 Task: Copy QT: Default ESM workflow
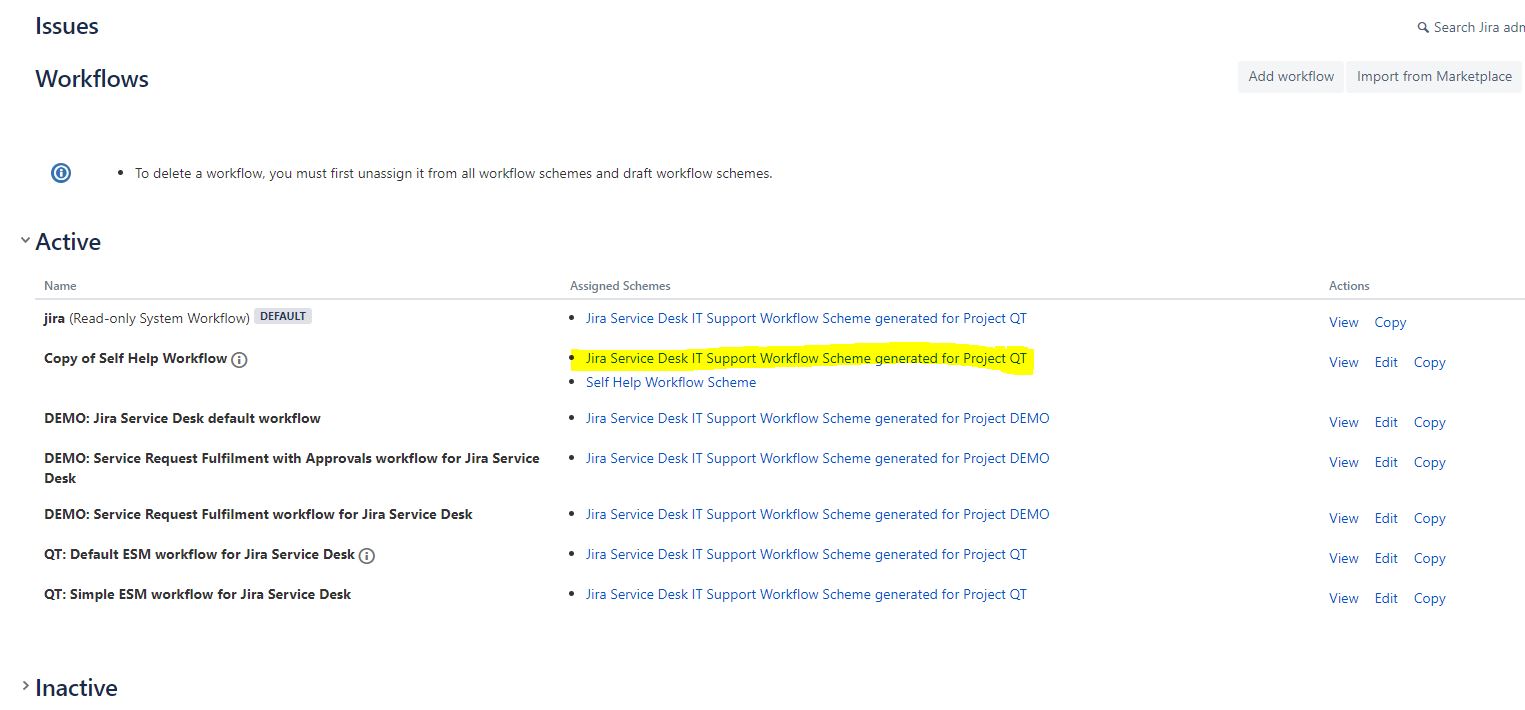click(1430, 558)
